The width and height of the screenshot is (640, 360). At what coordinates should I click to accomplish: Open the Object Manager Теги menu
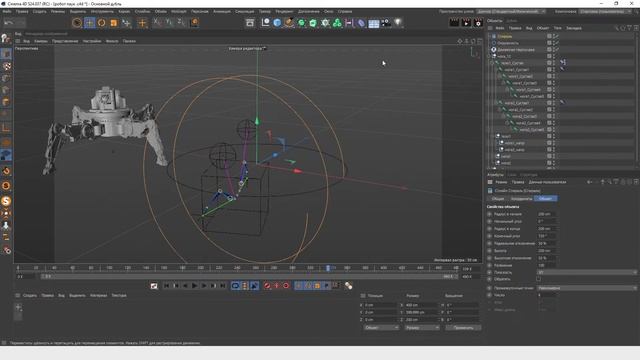tap(558, 28)
